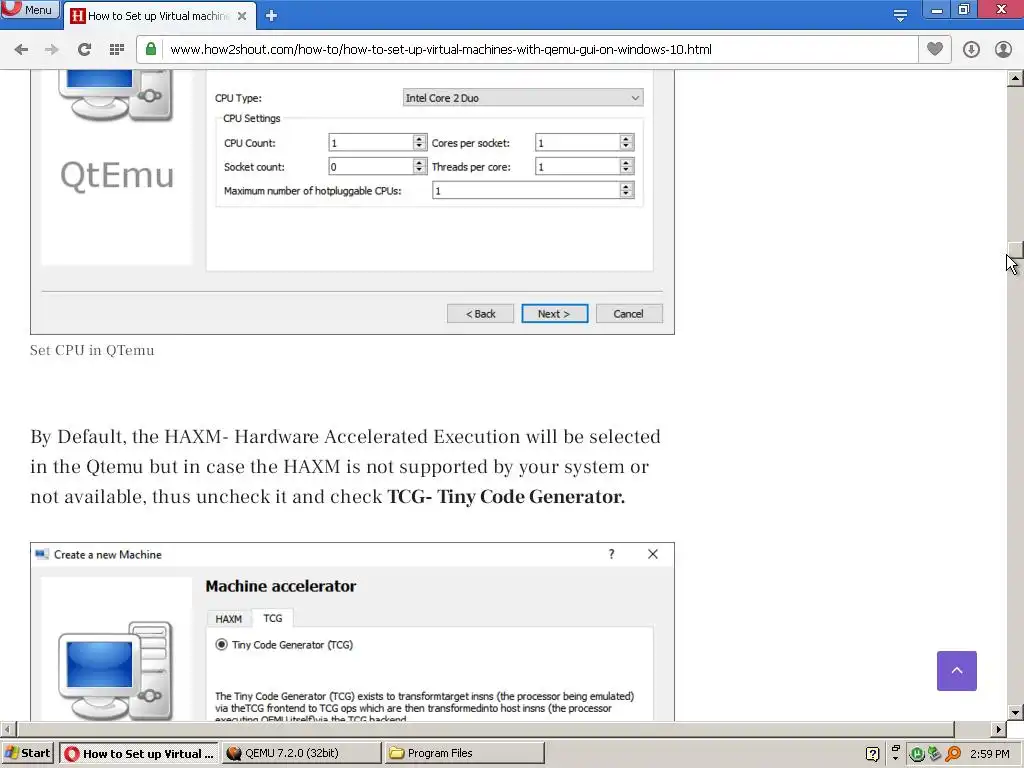The height and width of the screenshot is (768, 1024).
Task: Click the 2:59 PM system clock
Action: click(x=989, y=754)
